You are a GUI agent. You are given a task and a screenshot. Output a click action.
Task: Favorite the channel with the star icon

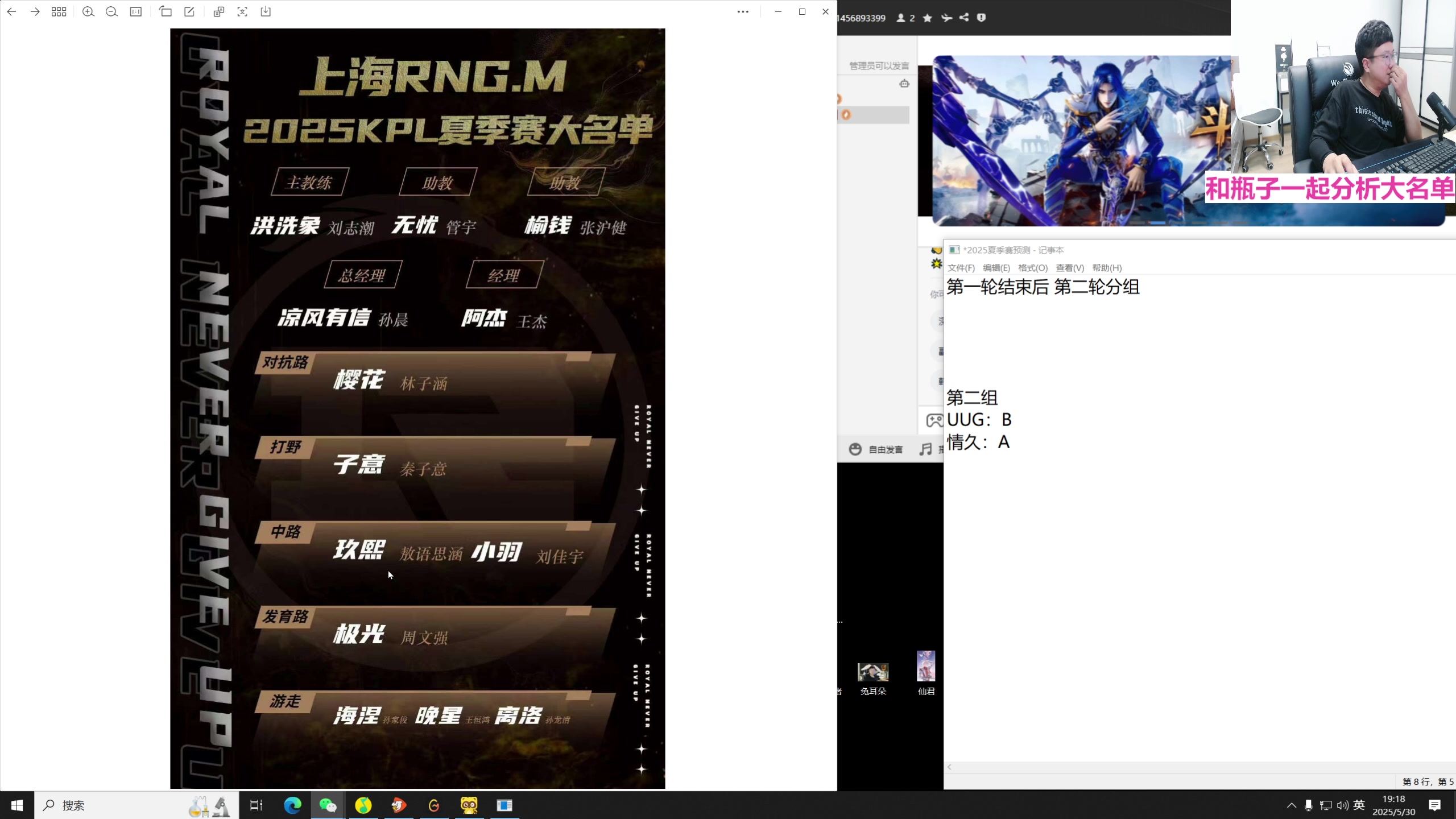pos(928,18)
